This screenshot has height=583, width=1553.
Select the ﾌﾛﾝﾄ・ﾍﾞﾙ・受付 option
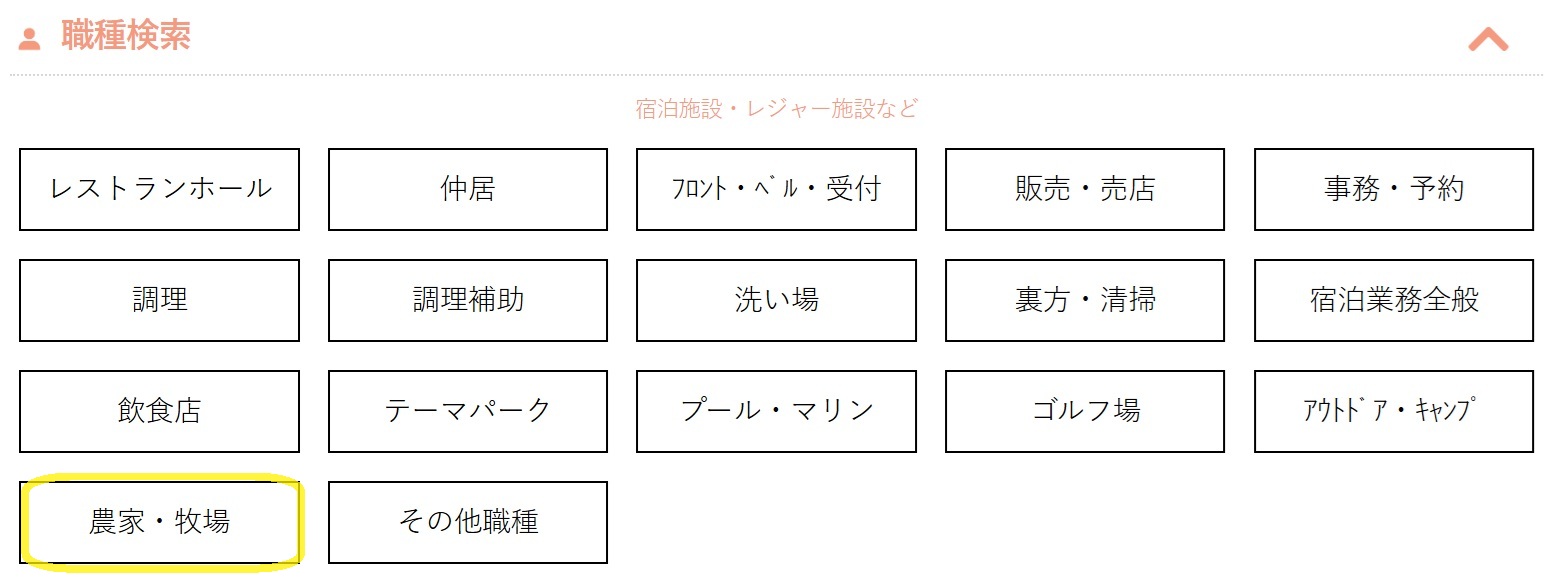[x=776, y=189]
